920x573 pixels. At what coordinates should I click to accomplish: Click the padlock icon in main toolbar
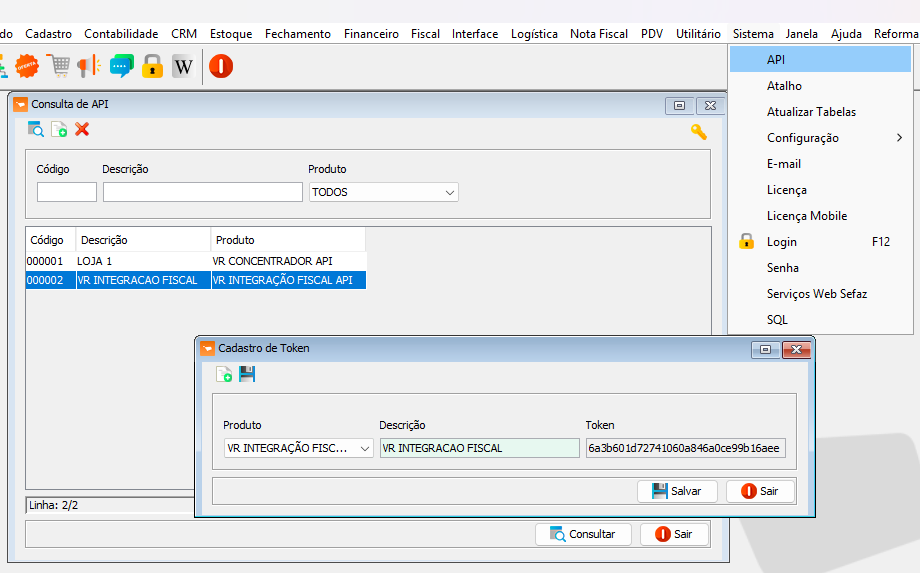(152, 66)
